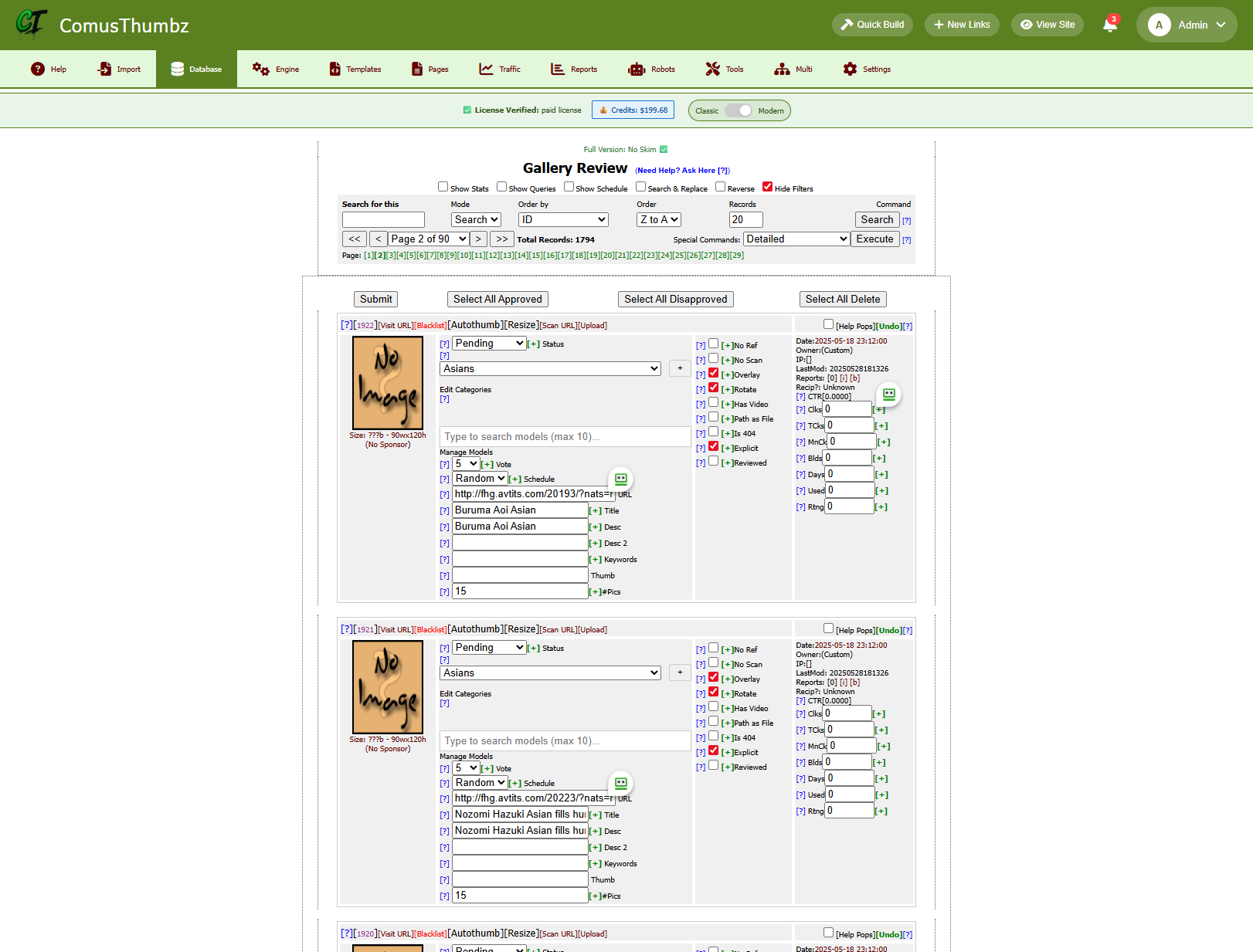Screen dimensions: 1253x952
Task: Toggle the Explicit checkbox for entry 1922
Action: tap(713, 446)
